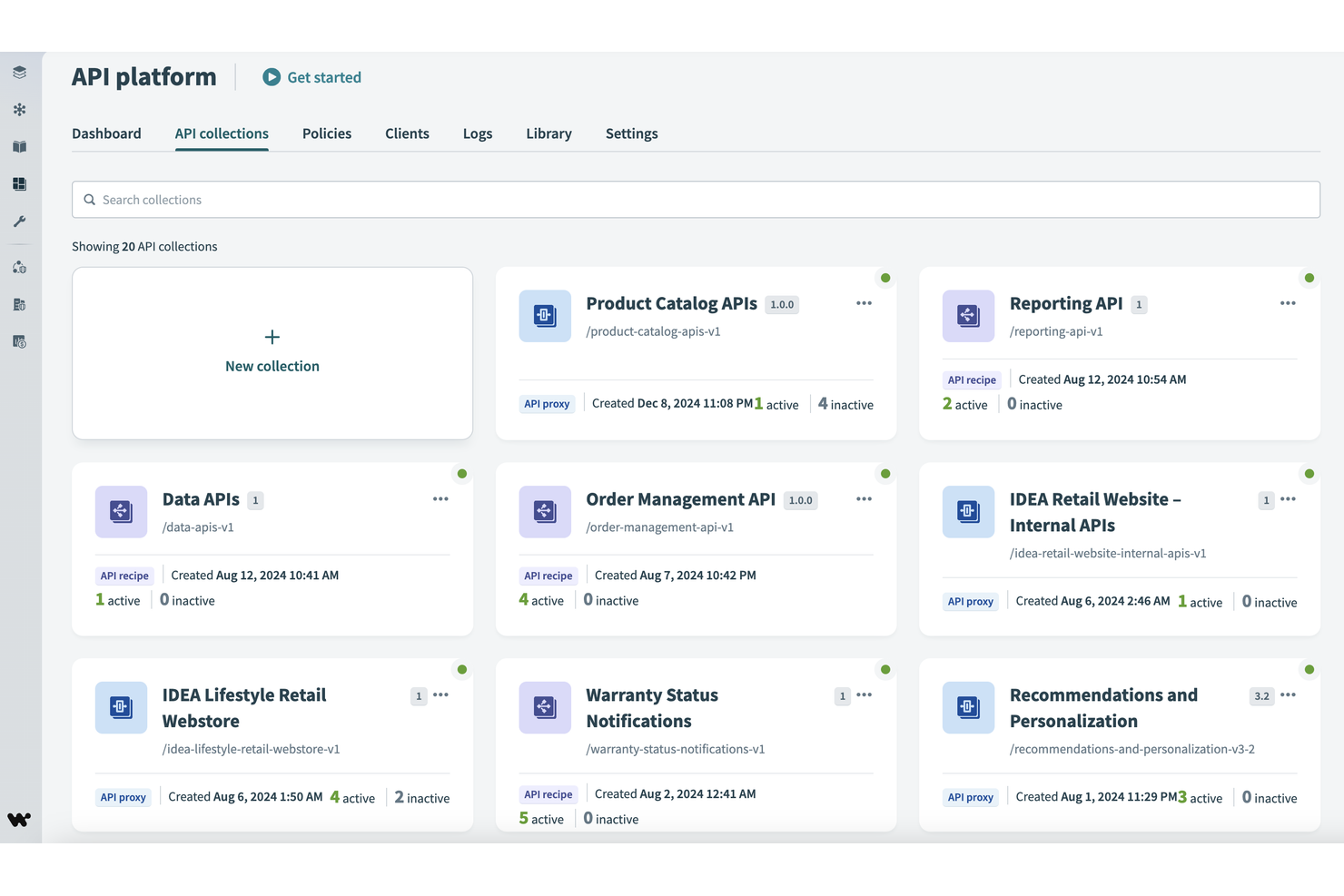Click the Search collections input field
This screenshot has height=896, width=1344.
click(696, 199)
